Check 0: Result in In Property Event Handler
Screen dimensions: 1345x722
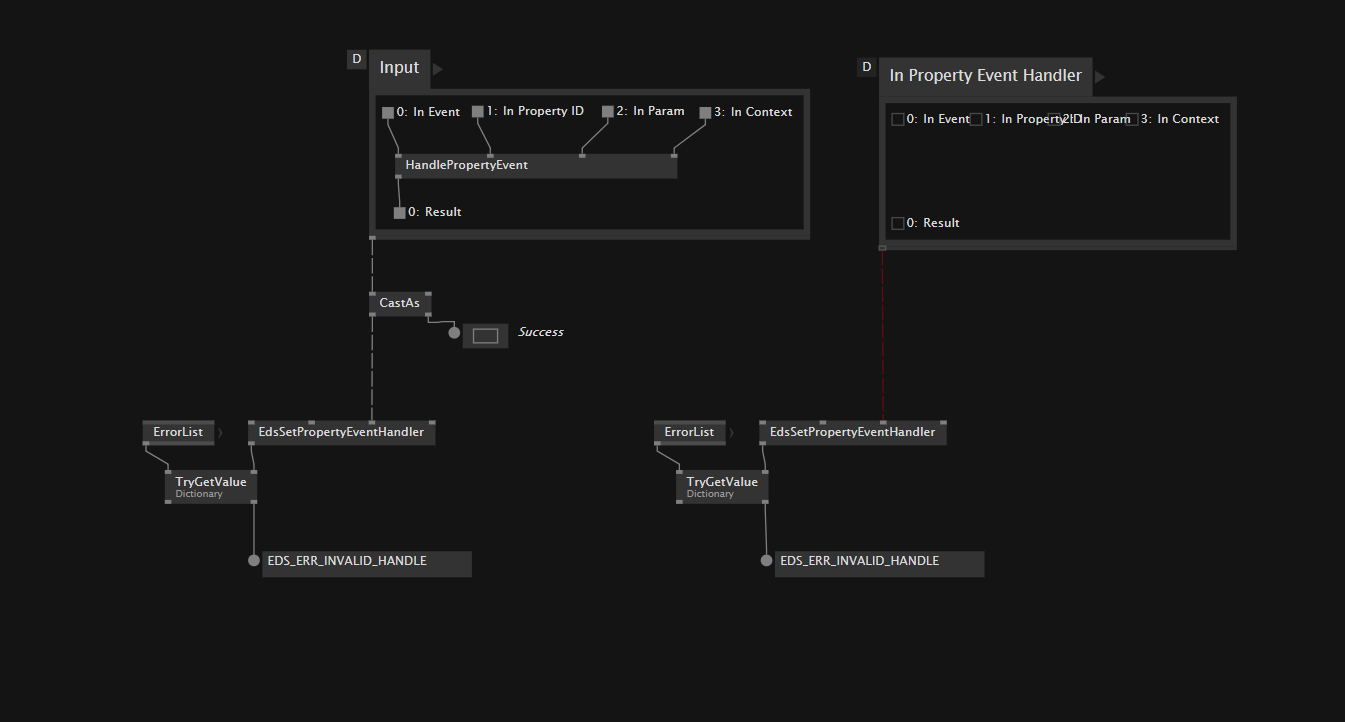coord(897,222)
